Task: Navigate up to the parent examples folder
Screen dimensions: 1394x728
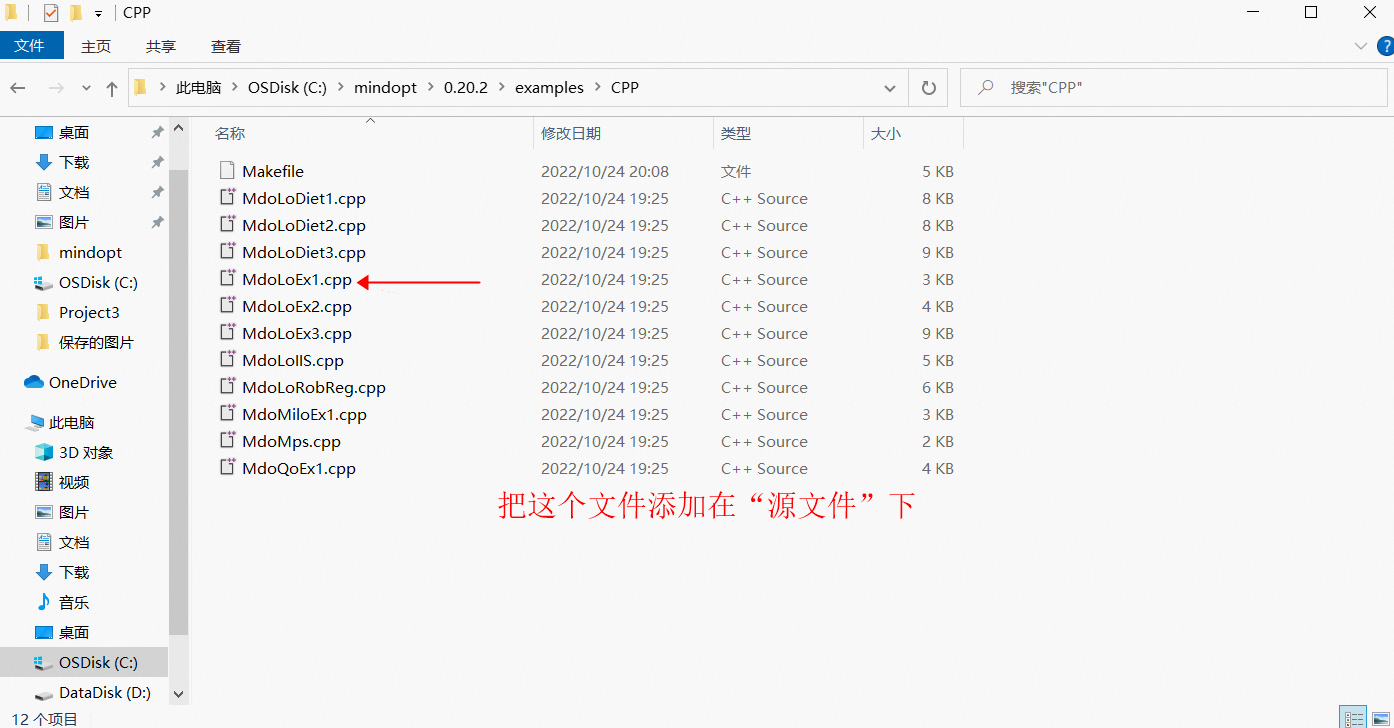Action: [111, 88]
